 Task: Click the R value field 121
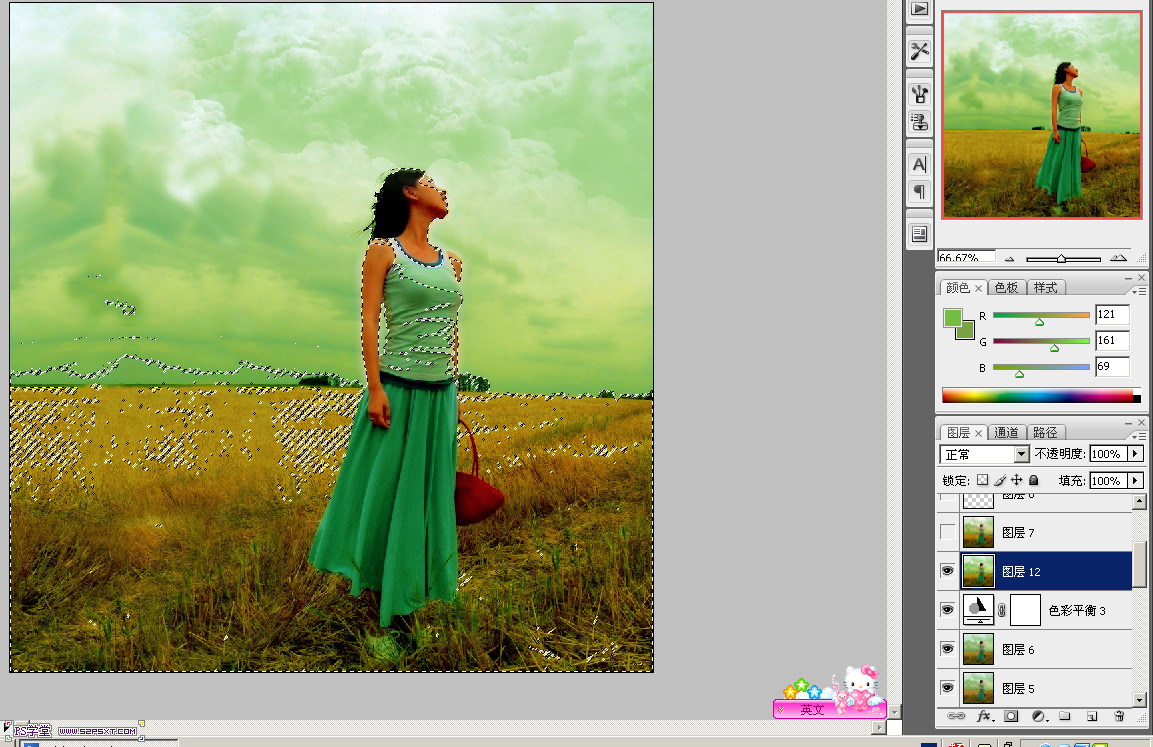[x=1112, y=315]
